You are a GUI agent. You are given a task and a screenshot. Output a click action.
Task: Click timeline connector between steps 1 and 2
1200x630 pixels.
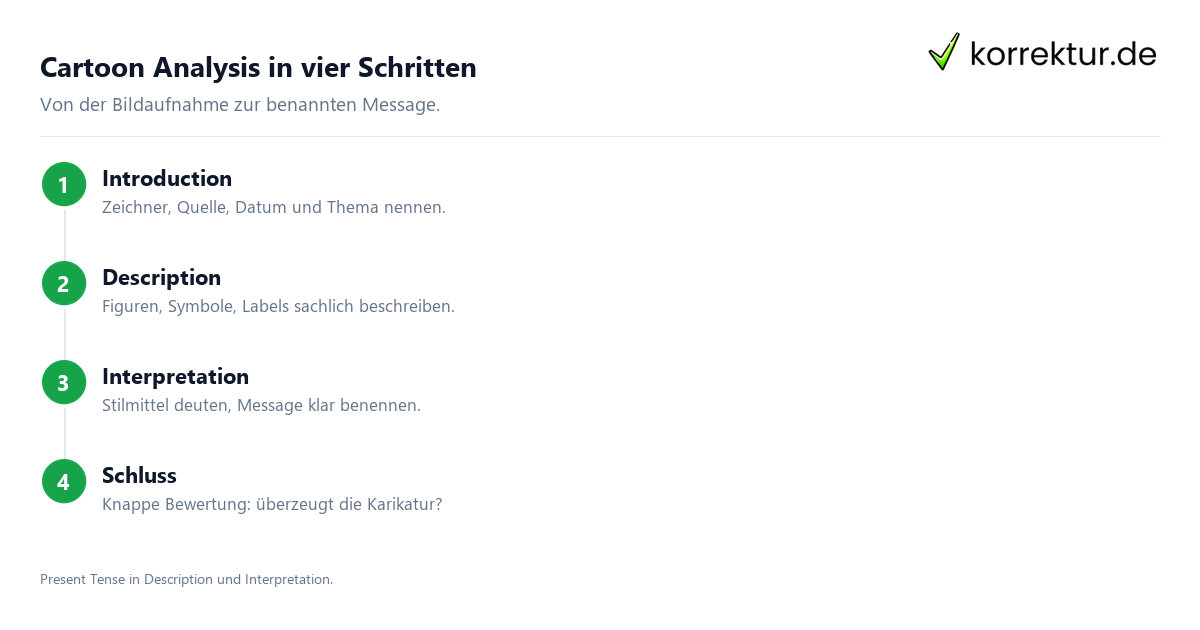click(x=64, y=234)
